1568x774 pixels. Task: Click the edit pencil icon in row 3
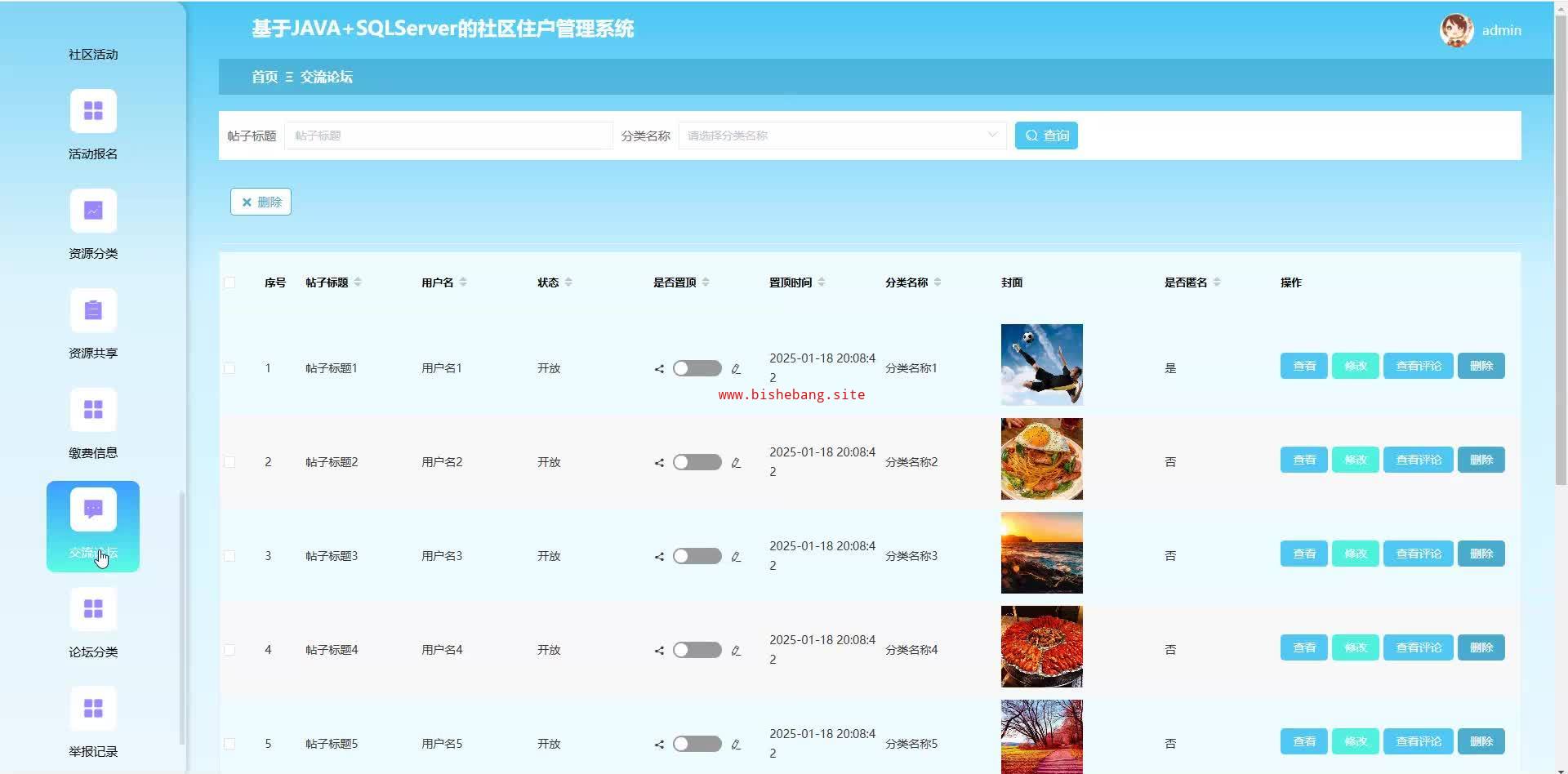[x=736, y=557]
